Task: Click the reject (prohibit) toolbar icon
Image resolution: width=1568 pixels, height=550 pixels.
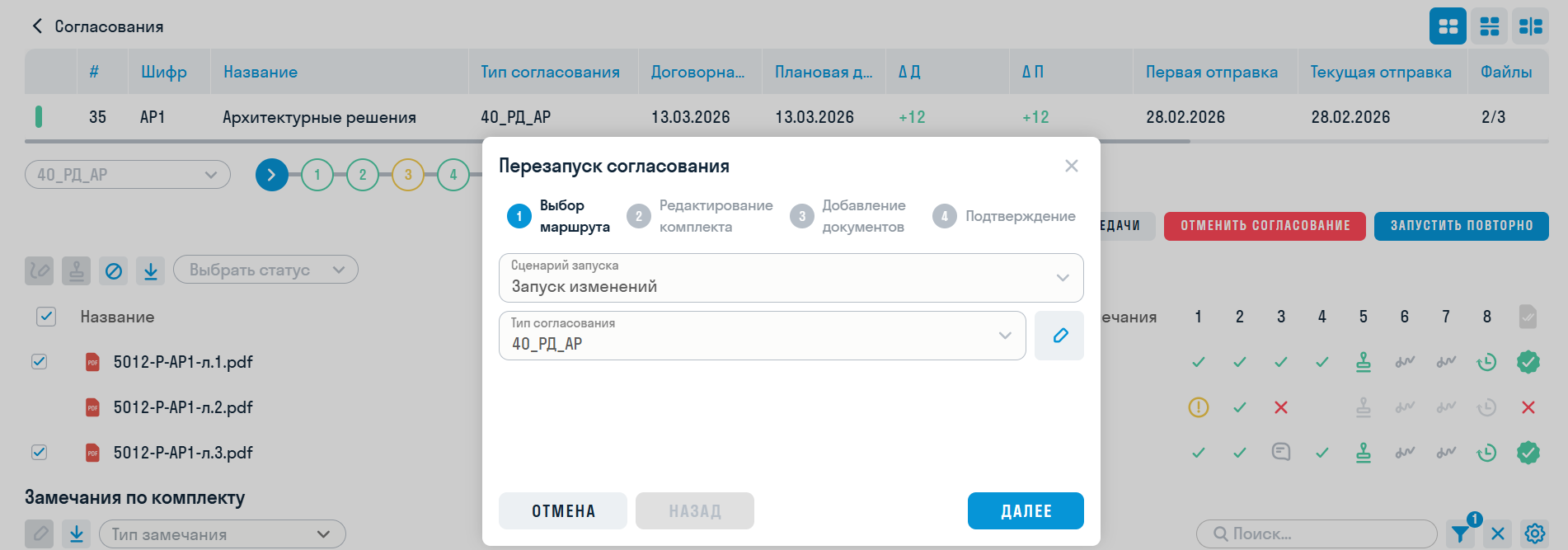Action: (114, 270)
